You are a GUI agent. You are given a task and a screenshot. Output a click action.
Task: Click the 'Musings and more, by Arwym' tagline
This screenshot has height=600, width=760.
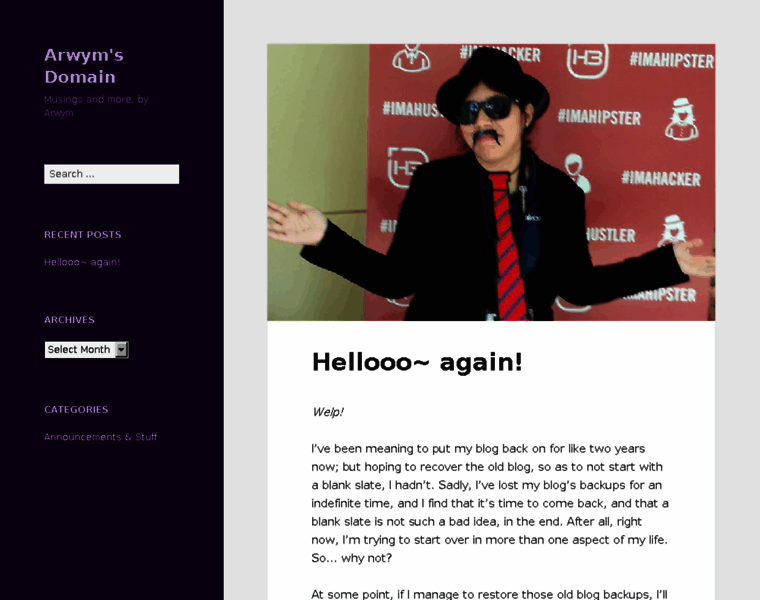tap(96, 106)
